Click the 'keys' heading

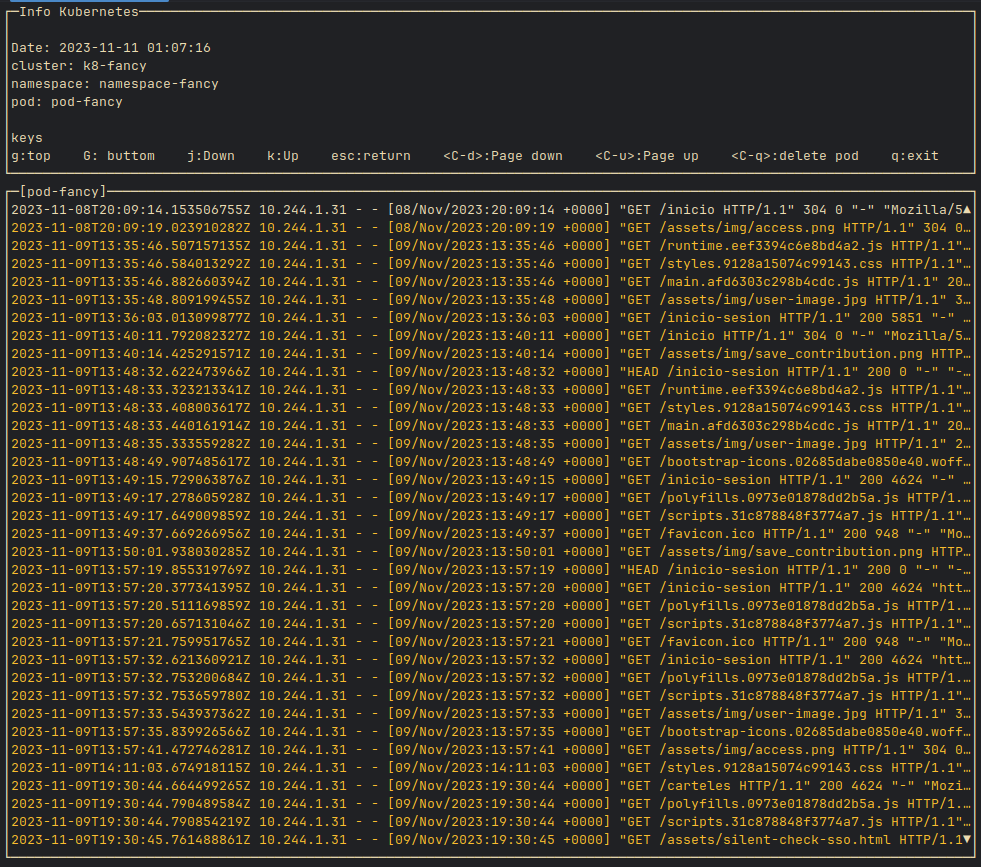(27, 138)
